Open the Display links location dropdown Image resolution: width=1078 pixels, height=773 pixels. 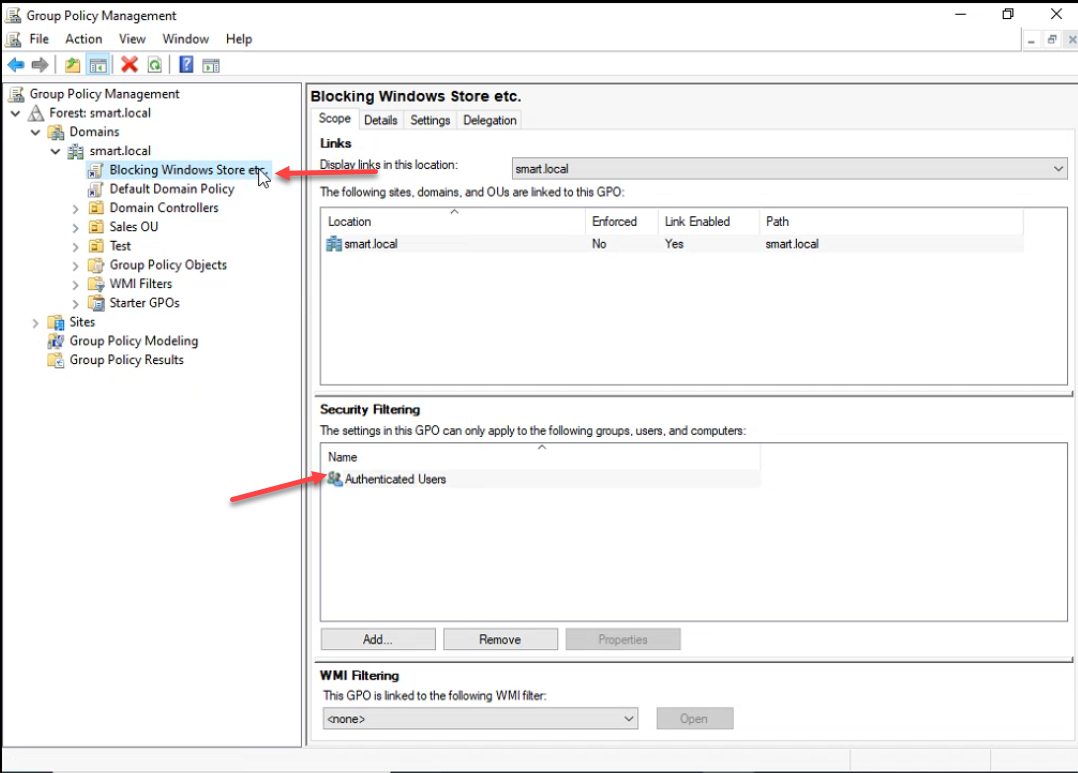pos(789,168)
